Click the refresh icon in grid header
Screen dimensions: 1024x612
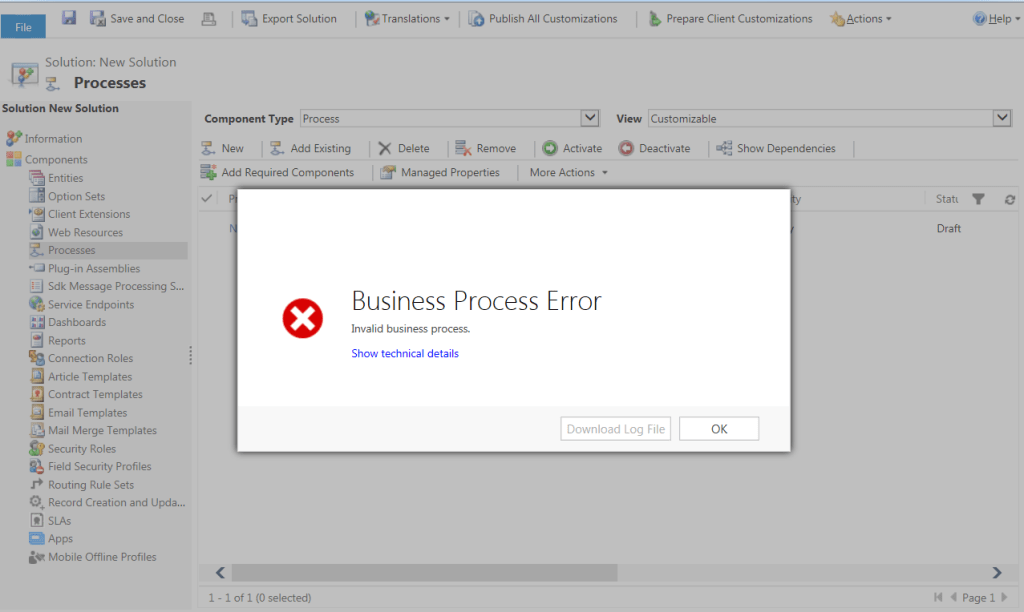(x=1010, y=199)
